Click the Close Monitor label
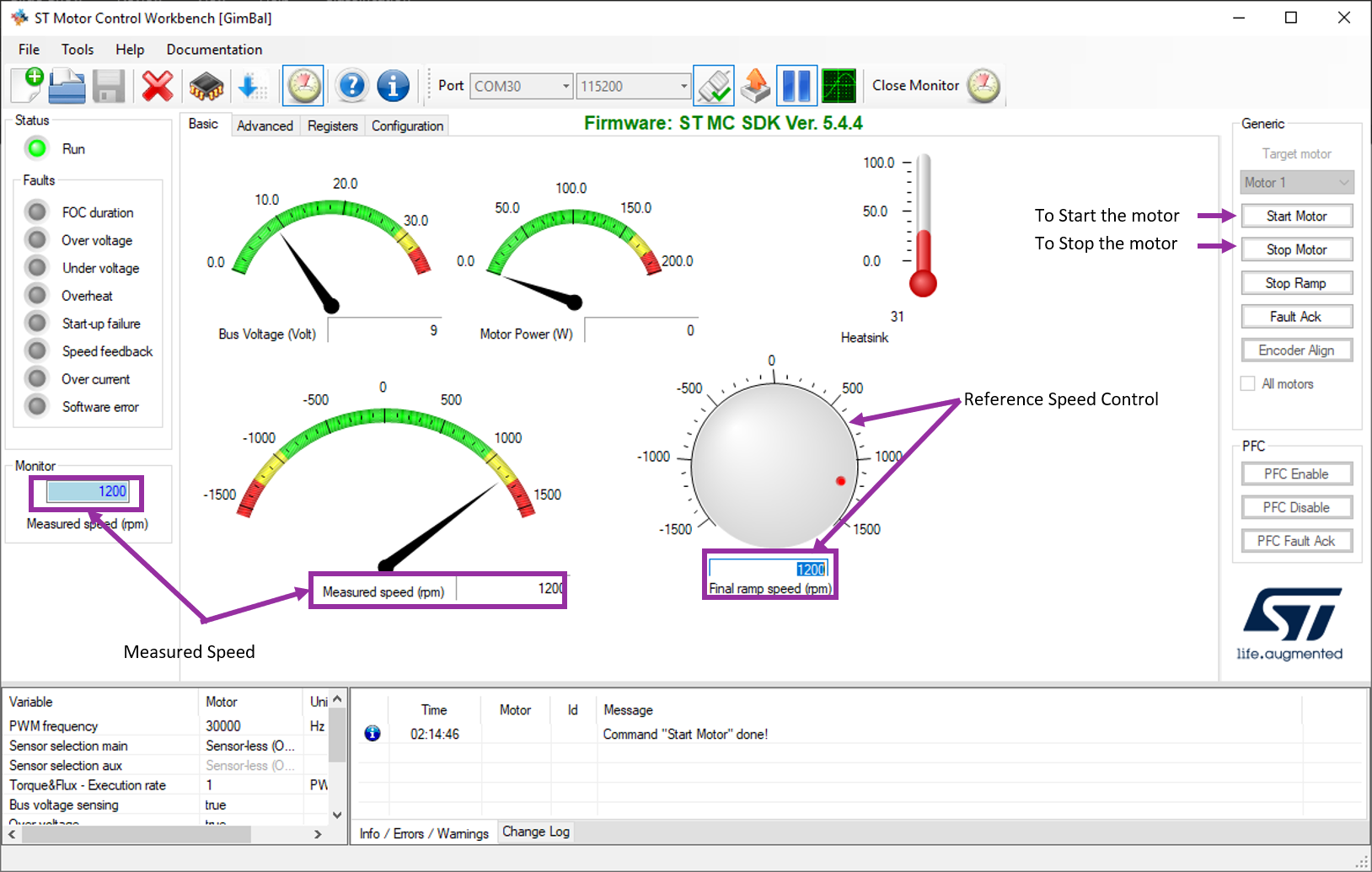The height and width of the screenshot is (872, 1372). (x=915, y=85)
